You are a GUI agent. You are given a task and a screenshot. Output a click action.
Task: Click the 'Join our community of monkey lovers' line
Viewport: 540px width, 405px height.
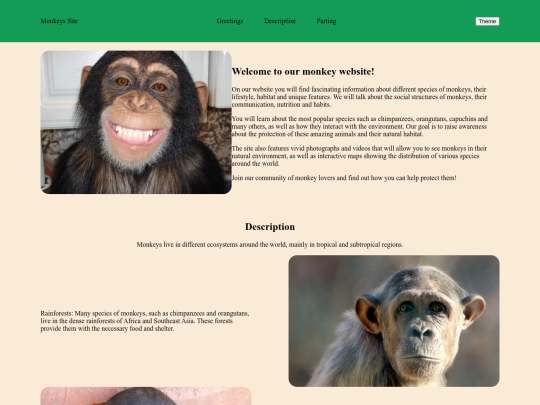[344, 178]
